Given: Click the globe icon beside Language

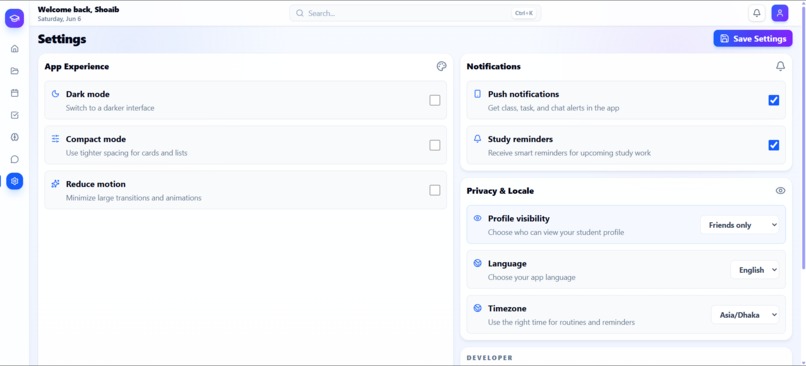Looking at the screenshot, I should pos(478,263).
